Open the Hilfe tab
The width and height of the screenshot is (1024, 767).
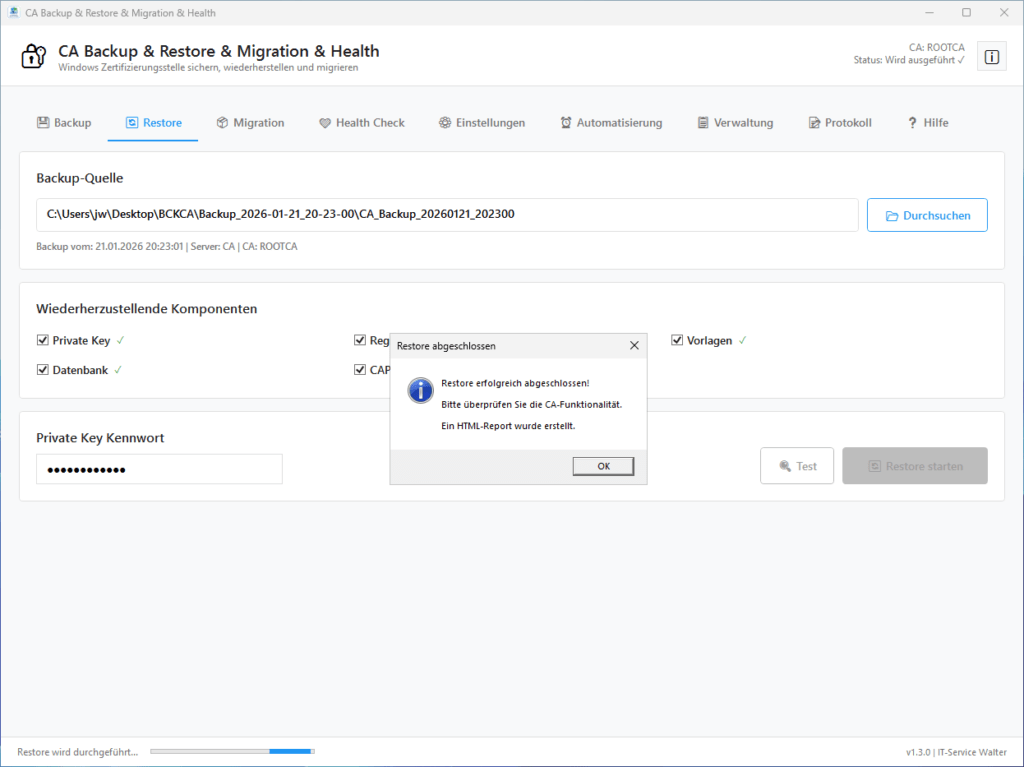(927, 122)
